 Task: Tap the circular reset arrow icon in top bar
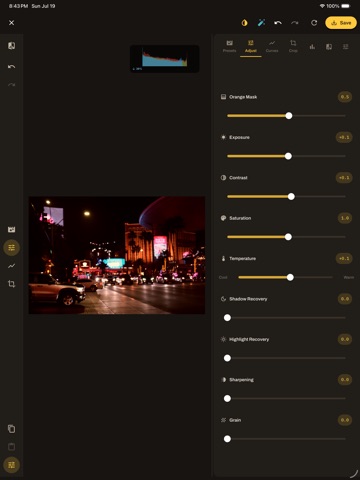(x=314, y=23)
